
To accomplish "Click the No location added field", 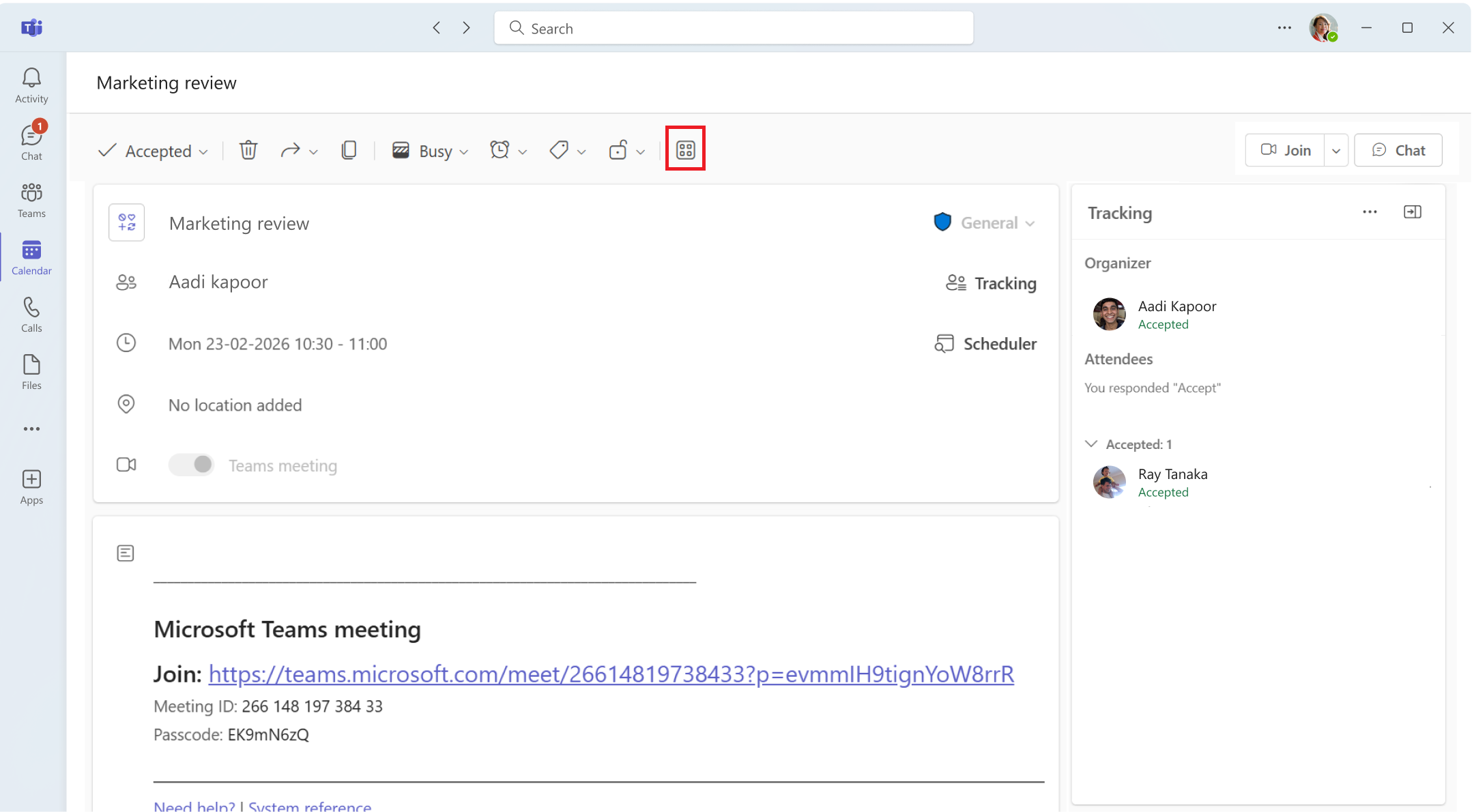I will point(235,405).
